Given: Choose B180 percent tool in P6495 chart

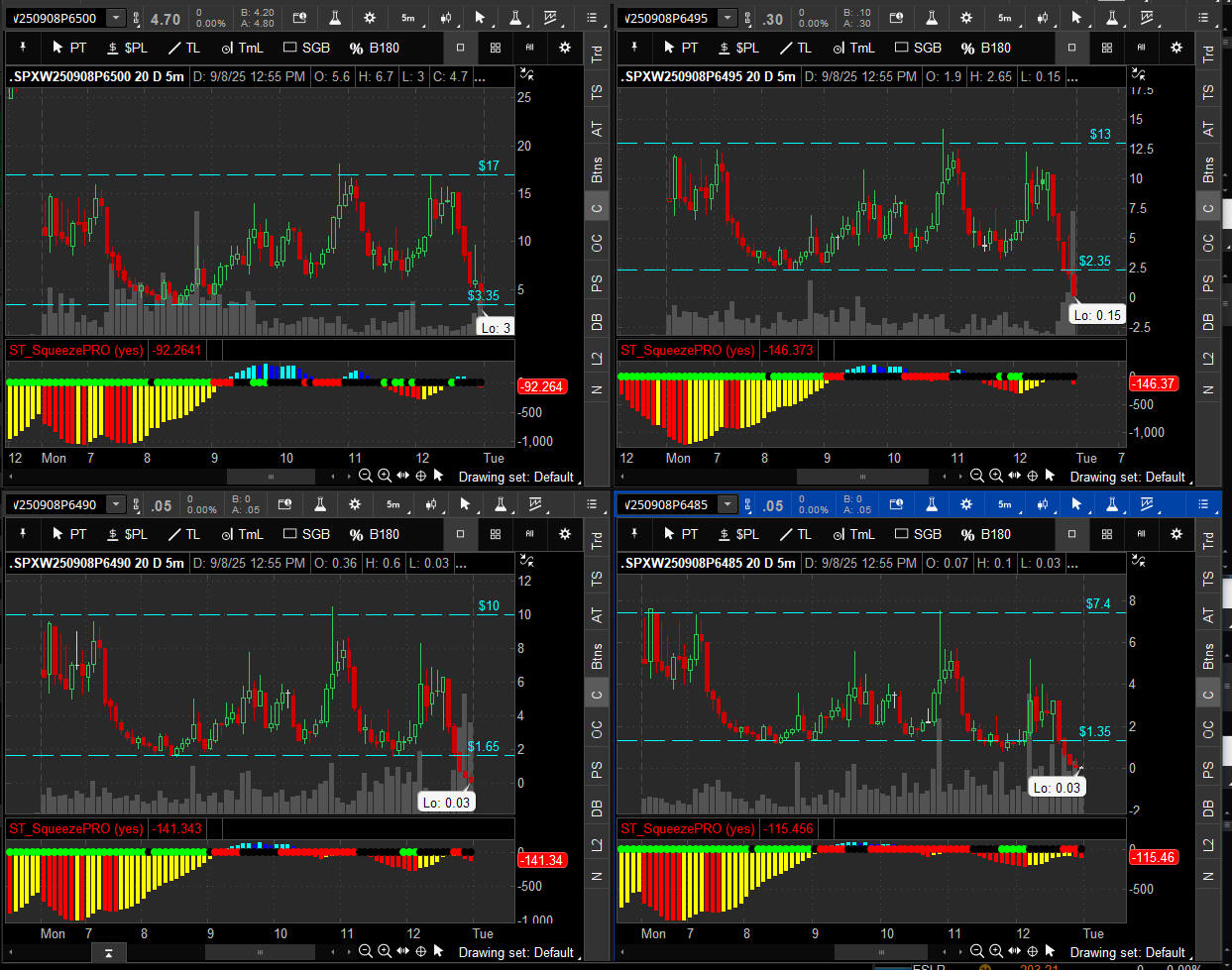Looking at the screenshot, I should coord(986,48).
